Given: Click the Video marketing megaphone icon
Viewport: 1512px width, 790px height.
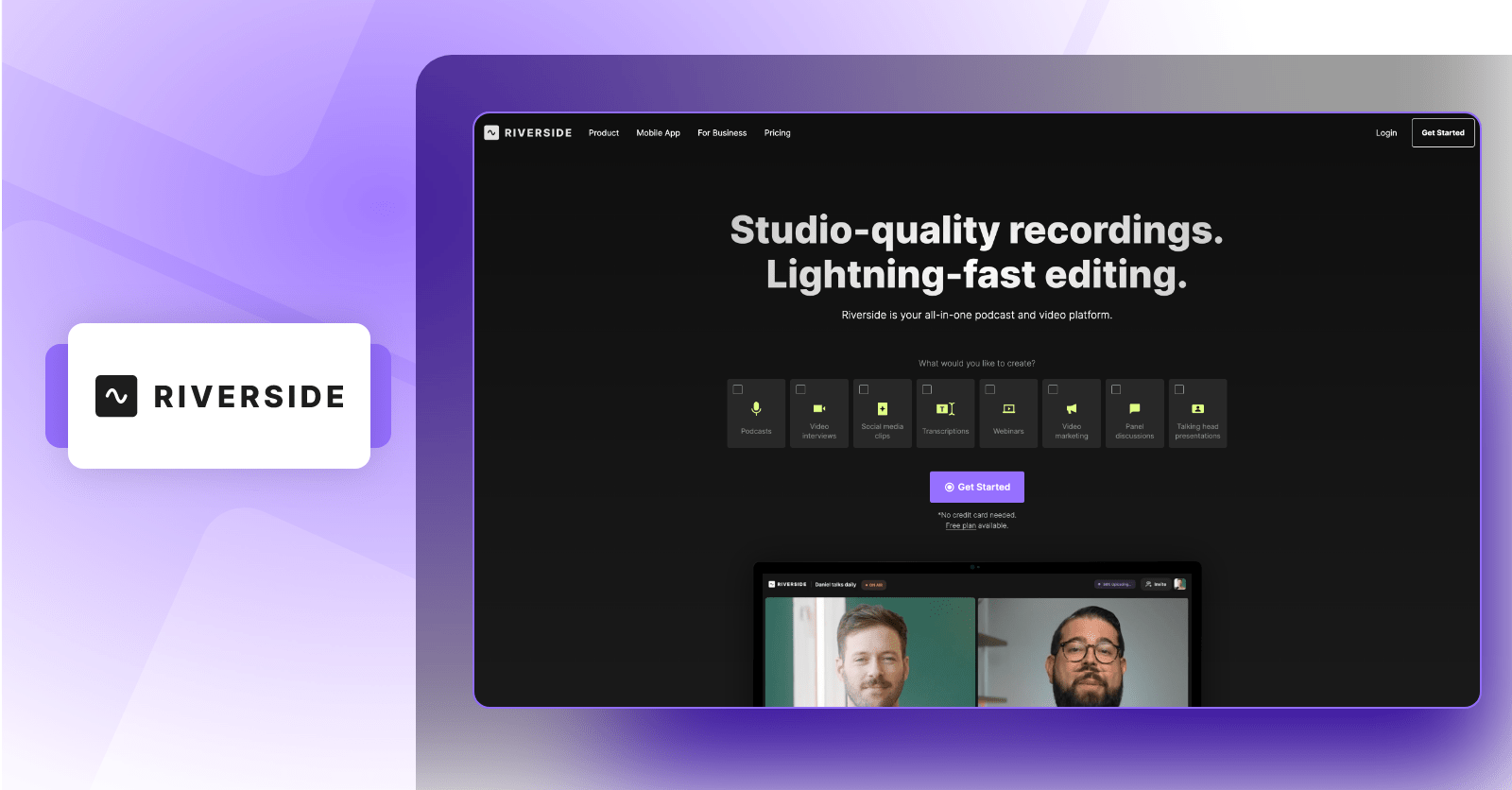Looking at the screenshot, I should 1072,408.
